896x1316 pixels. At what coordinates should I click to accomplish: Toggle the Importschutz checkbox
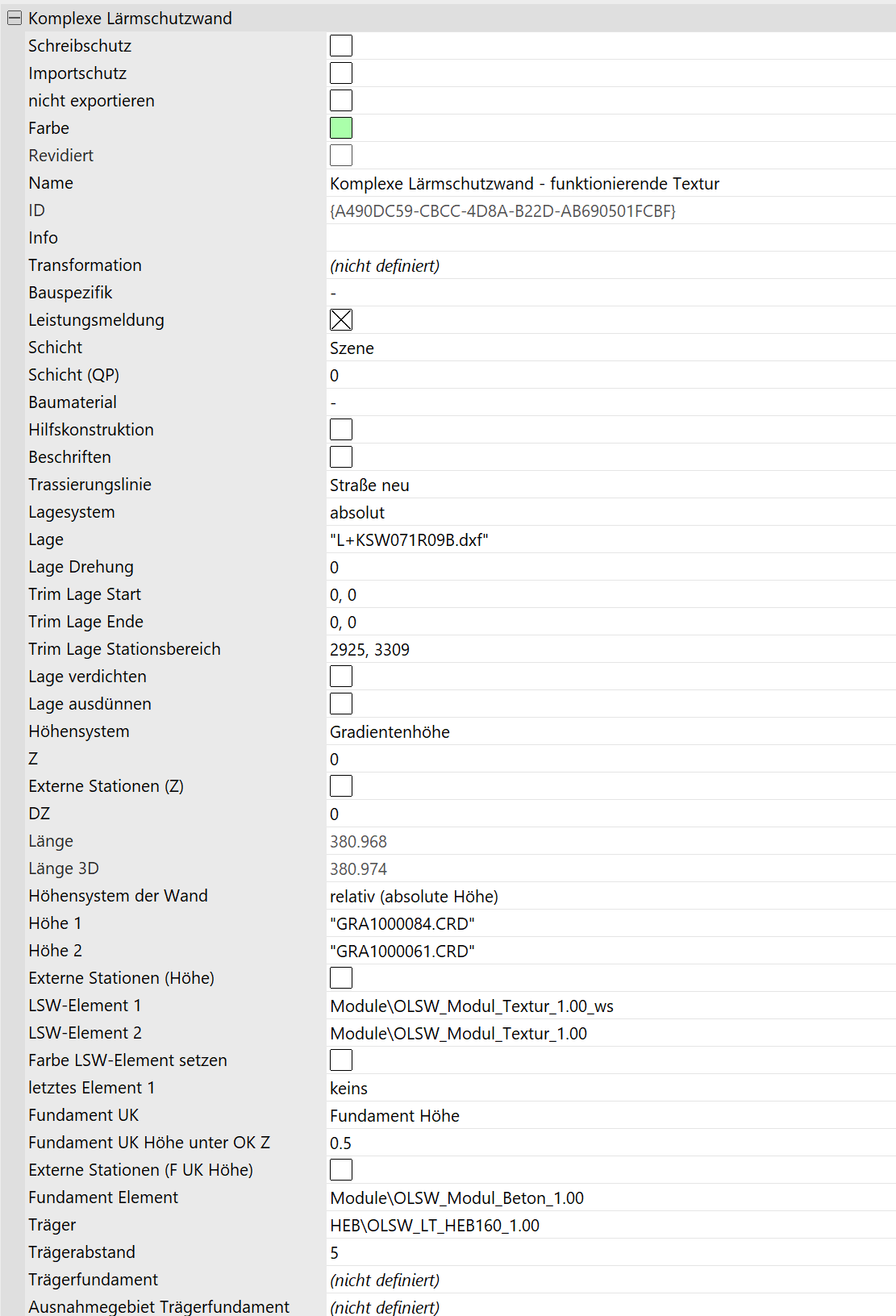click(x=341, y=73)
